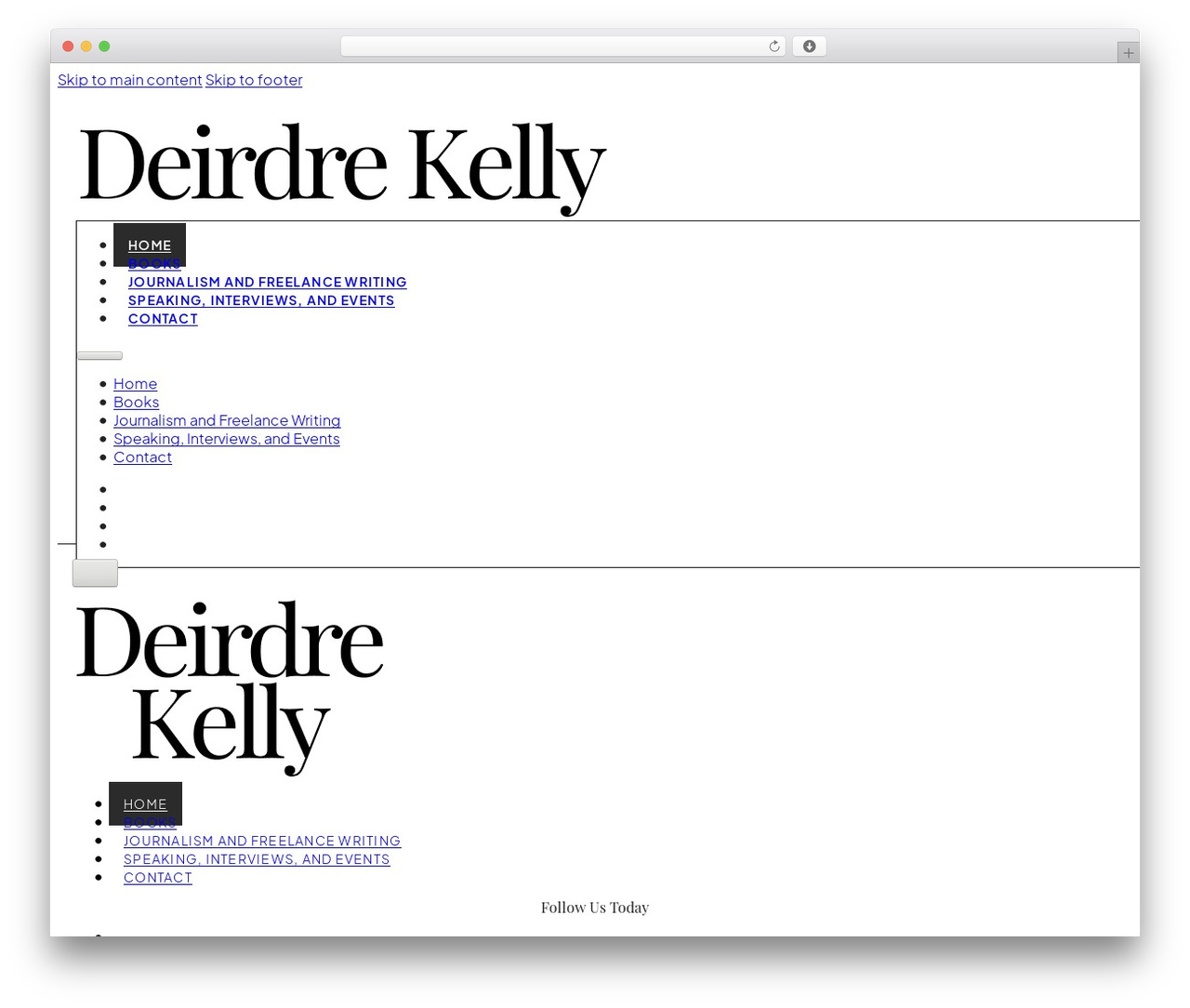Follow the "Skip to main content" link
Screen dimensions: 1190x1008
point(129,80)
